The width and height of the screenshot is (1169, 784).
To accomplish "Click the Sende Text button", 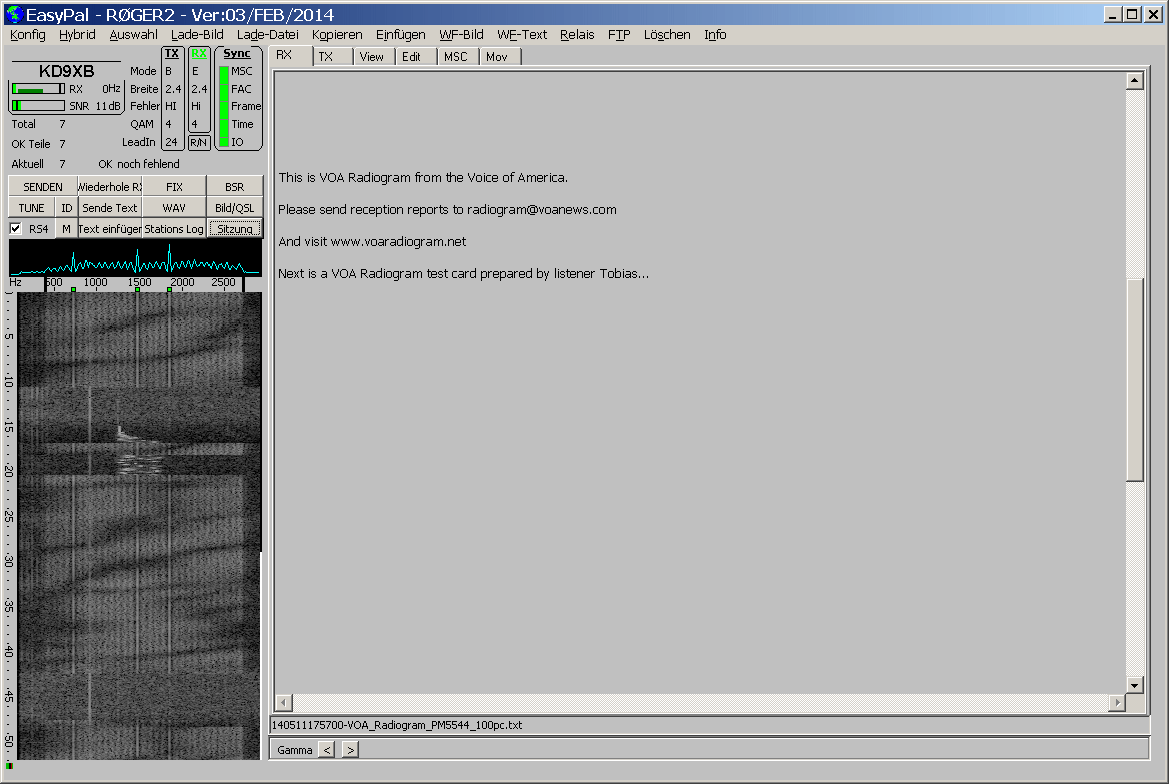I will coord(110,208).
